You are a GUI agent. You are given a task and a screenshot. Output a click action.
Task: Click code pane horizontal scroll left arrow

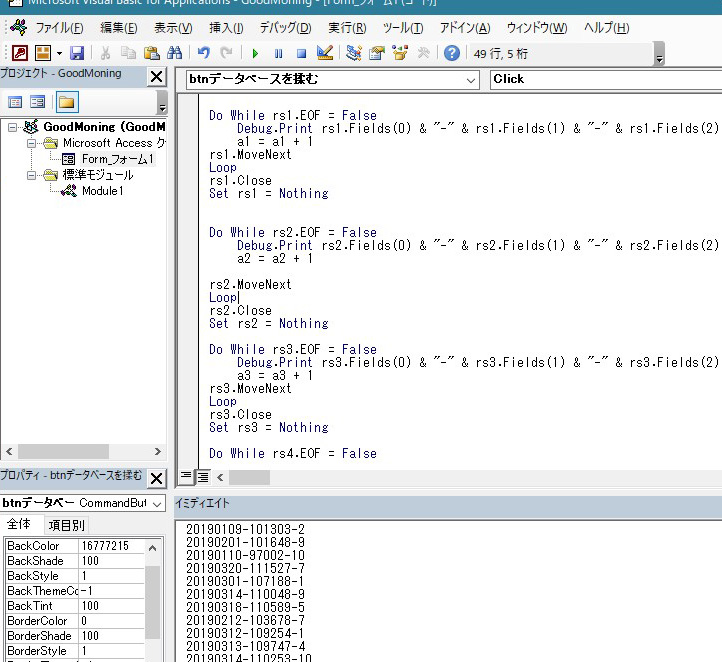tap(220, 477)
